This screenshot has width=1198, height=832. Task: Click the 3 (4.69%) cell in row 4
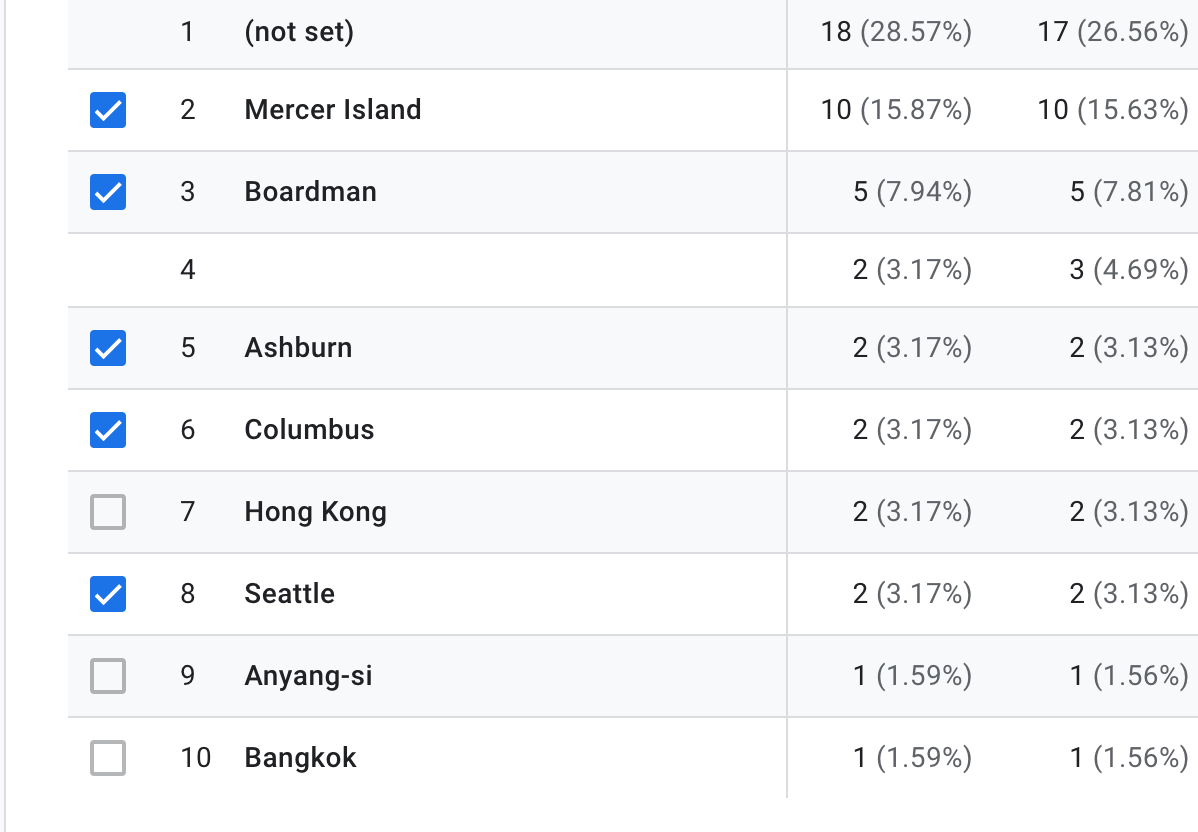pos(1128,270)
